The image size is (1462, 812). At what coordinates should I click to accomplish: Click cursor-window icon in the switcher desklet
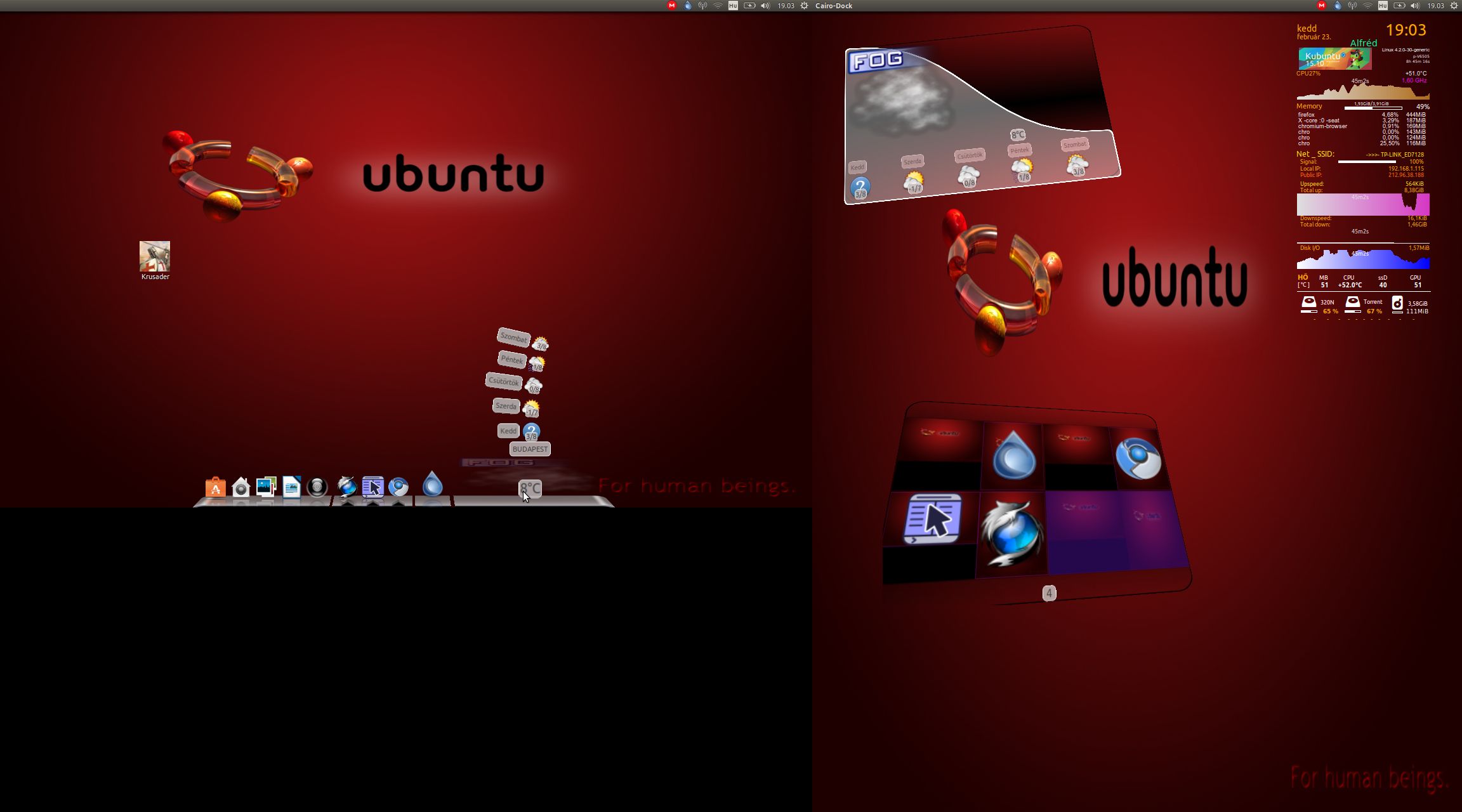[932, 518]
